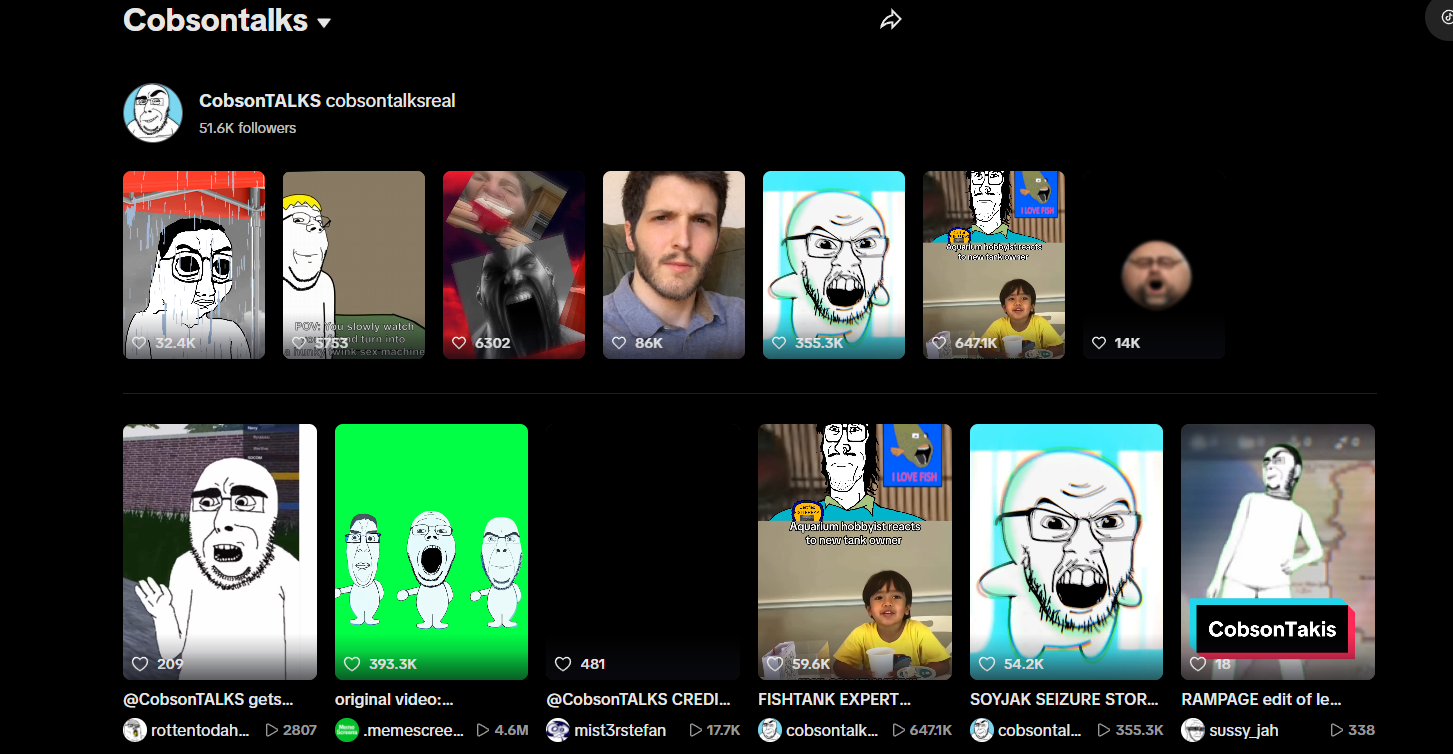Image resolution: width=1453 pixels, height=754 pixels.
Task: Open the POV video thumbnail with 5753 likes
Action: [x=354, y=265]
